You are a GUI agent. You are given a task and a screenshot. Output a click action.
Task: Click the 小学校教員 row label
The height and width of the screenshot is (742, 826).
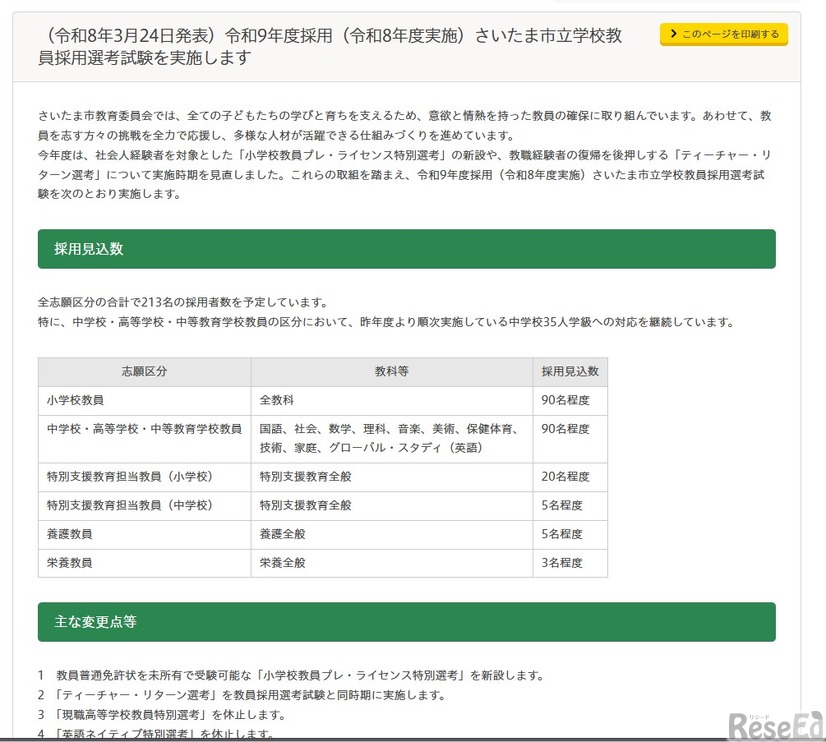(x=78, y=400)
